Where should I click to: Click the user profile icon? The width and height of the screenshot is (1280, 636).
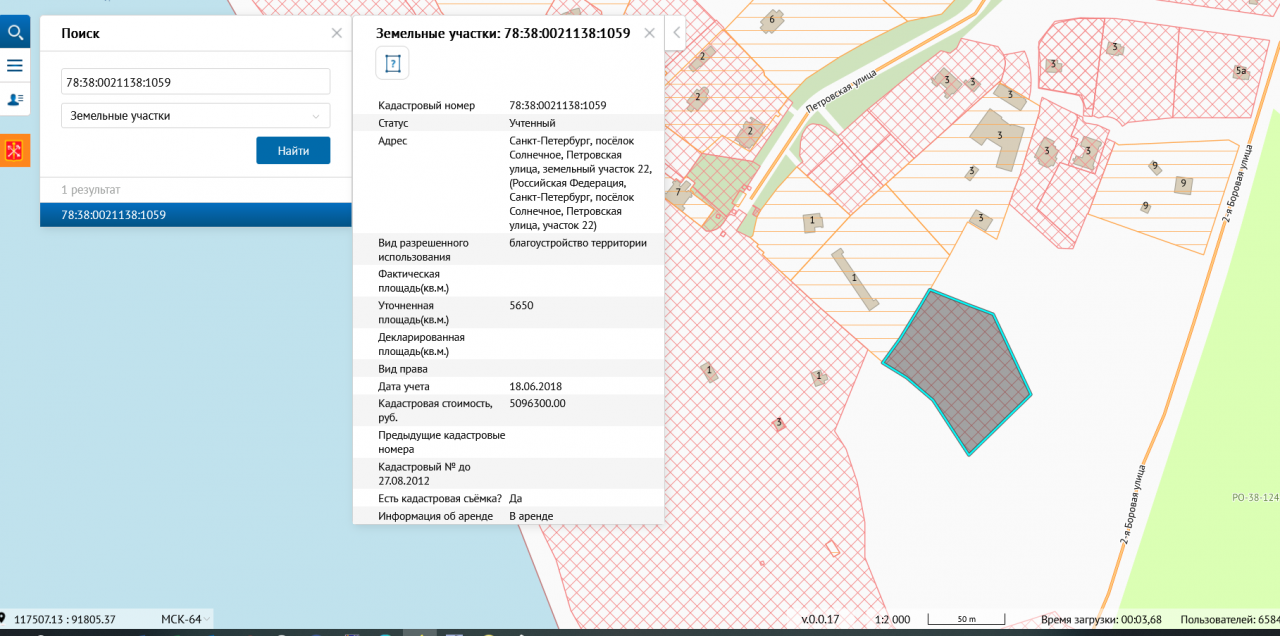15,99
